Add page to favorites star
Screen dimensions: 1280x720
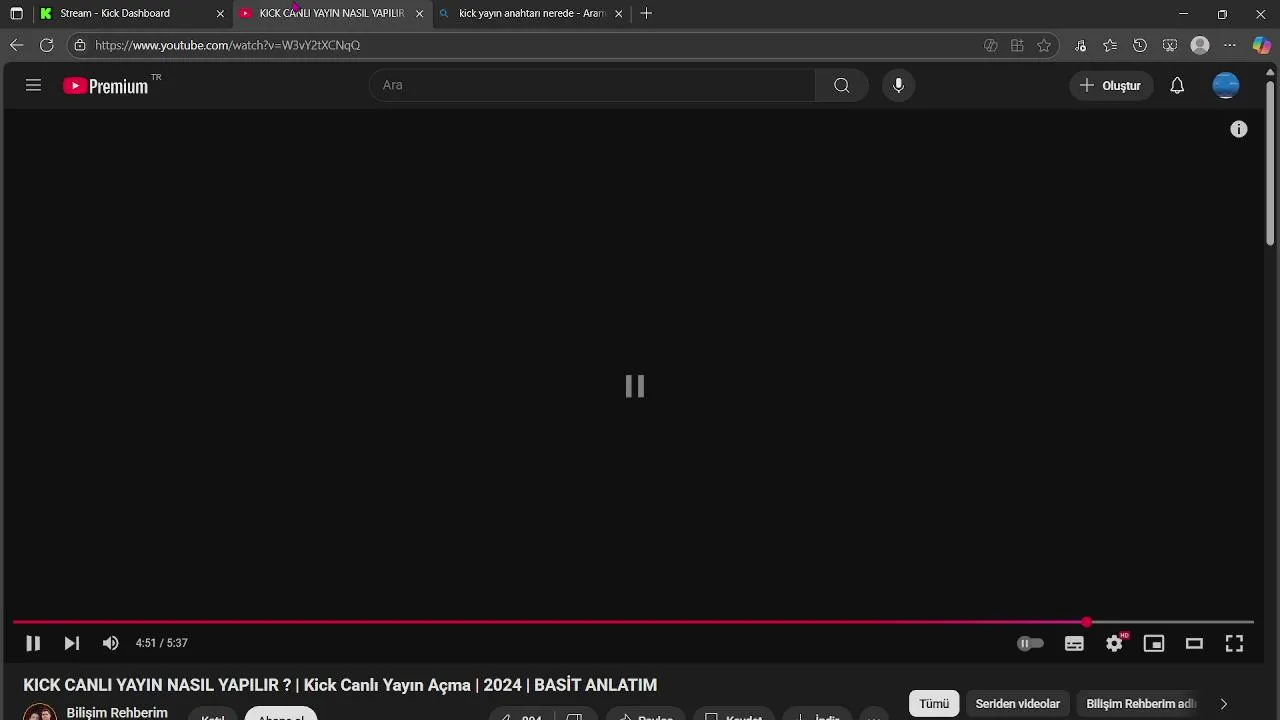click(x=1044, y=45)
